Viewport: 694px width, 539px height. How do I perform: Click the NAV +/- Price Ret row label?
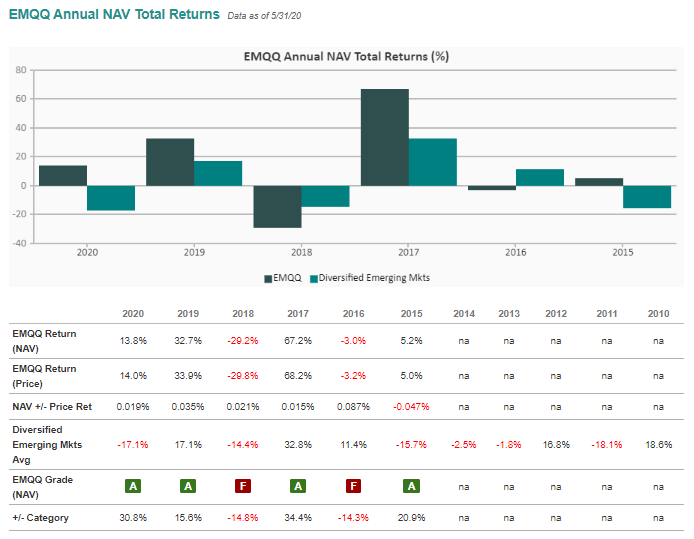pyautogui.click(x=52, y=406)
